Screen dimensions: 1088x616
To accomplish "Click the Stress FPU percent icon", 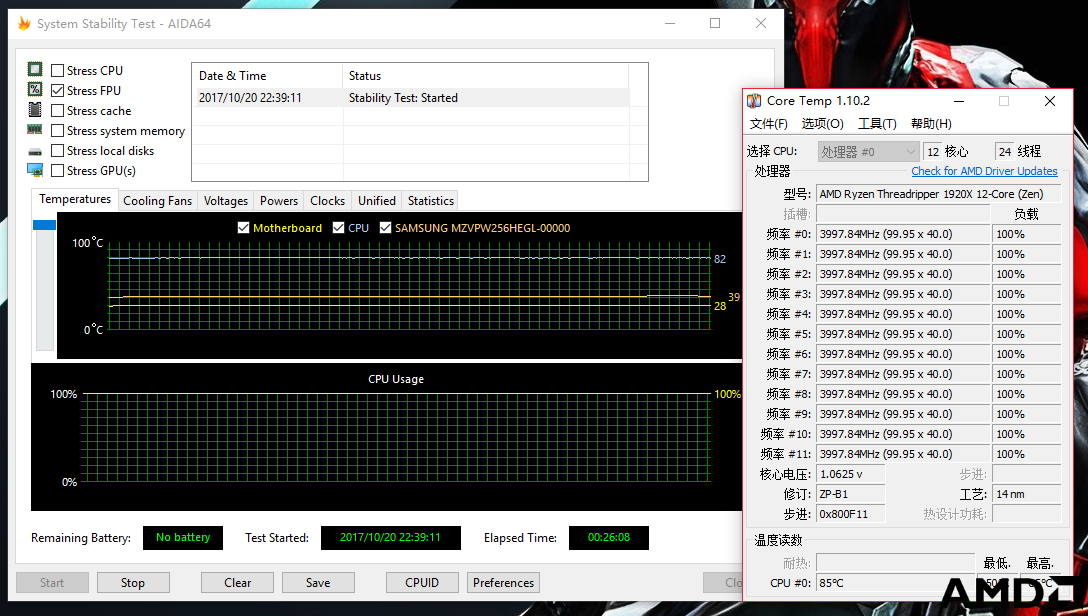I will pos(35,89).
